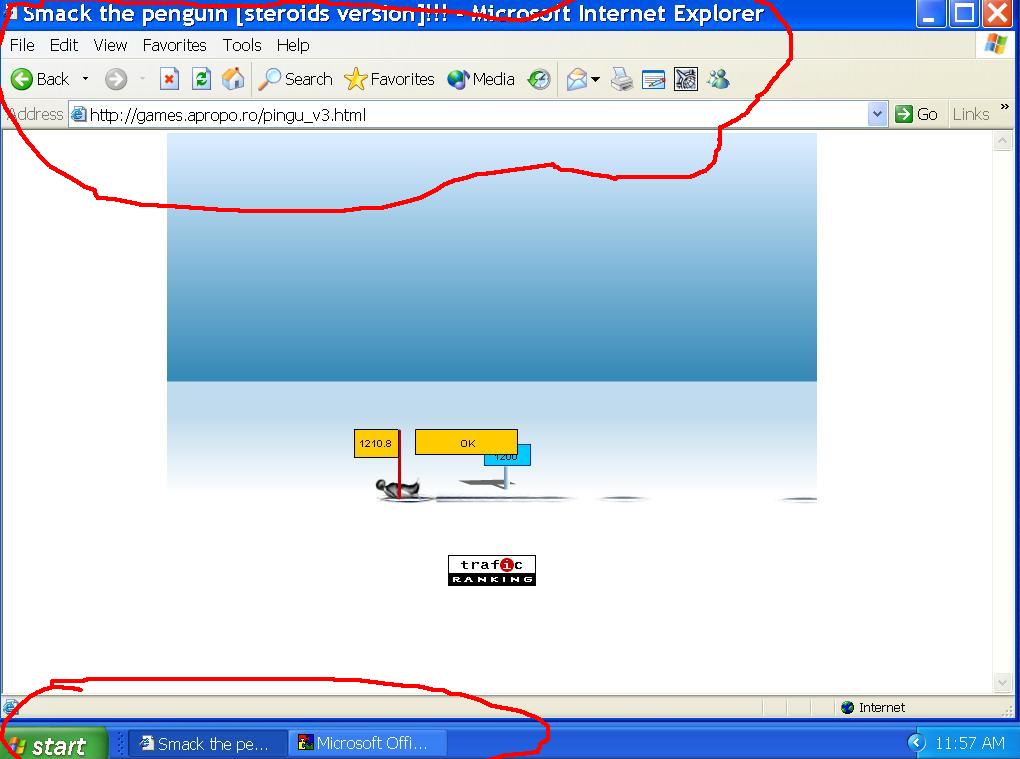This screenshot has height=759, width=1020.
Task: Open the Favorites star pane
Action: (389, 79)
